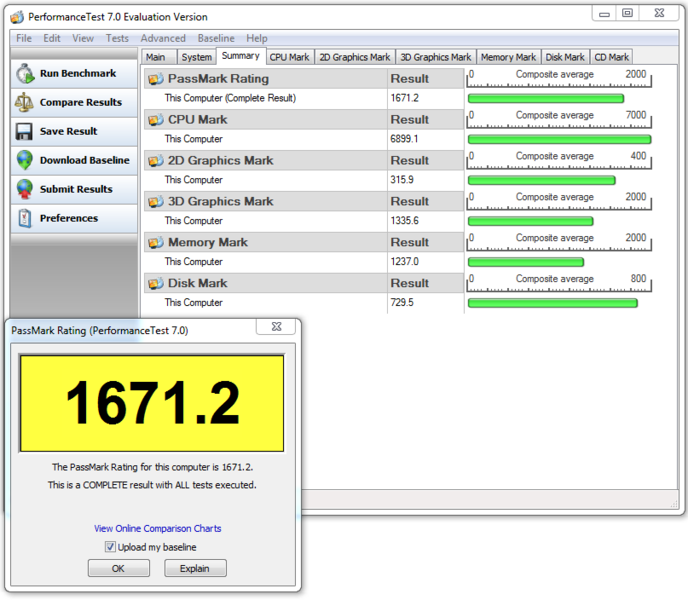Select the Summary tab

point(241,56)
